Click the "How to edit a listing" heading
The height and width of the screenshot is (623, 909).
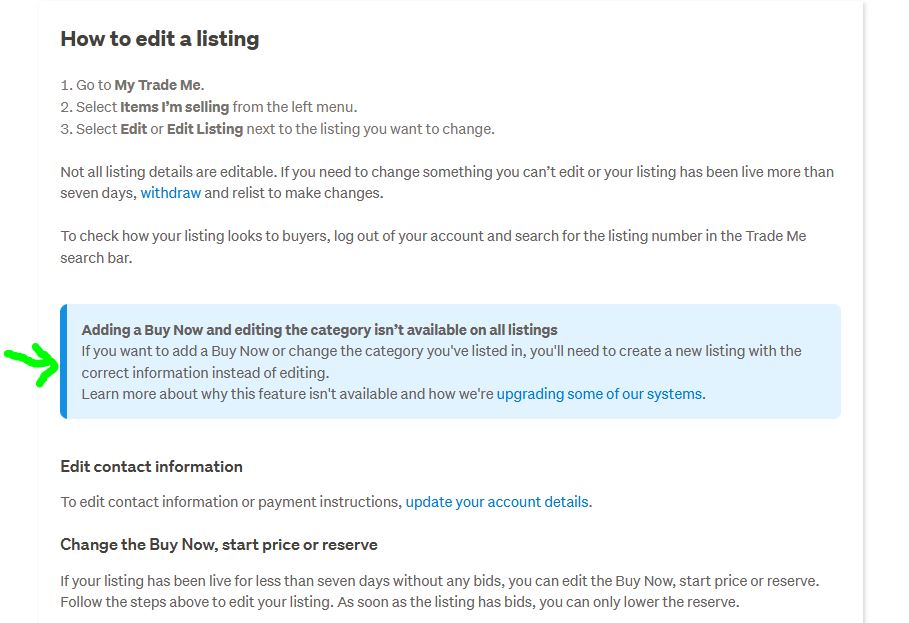pyautogui.click(x=160, y=39)
